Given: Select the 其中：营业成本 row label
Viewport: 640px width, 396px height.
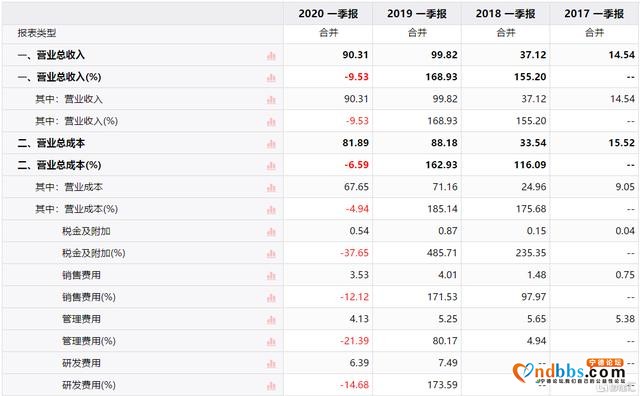Looking at the screenshot, I should pyautogui.click(x=69, y=187).
